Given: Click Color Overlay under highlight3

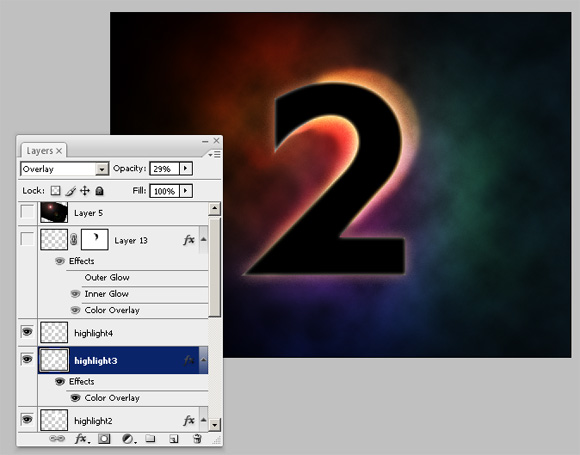Looking at the screenshot, I should pyautogui.click(x=112, y=398).
